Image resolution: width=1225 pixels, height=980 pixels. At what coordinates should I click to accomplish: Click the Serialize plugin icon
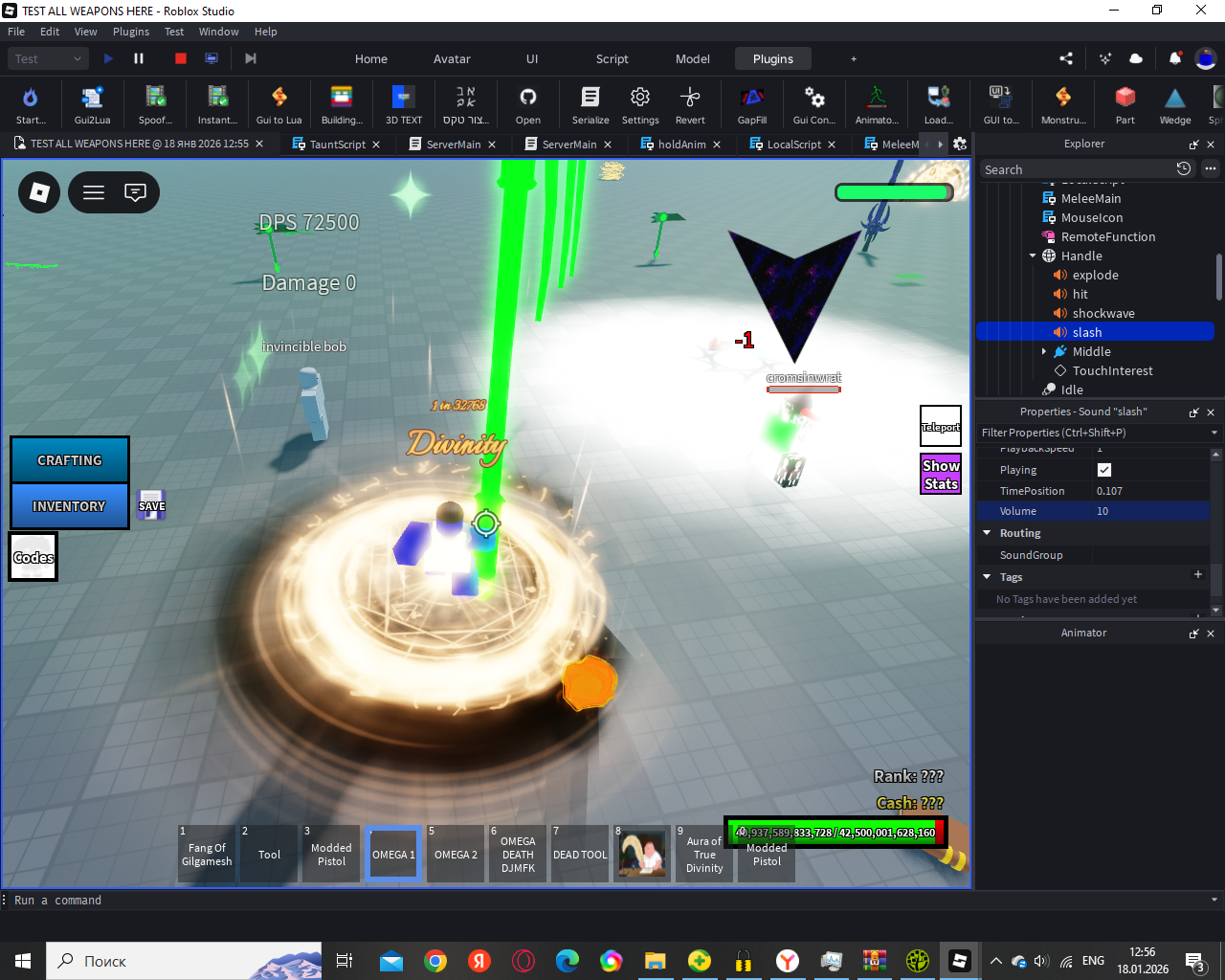click(x=590, y=104)
